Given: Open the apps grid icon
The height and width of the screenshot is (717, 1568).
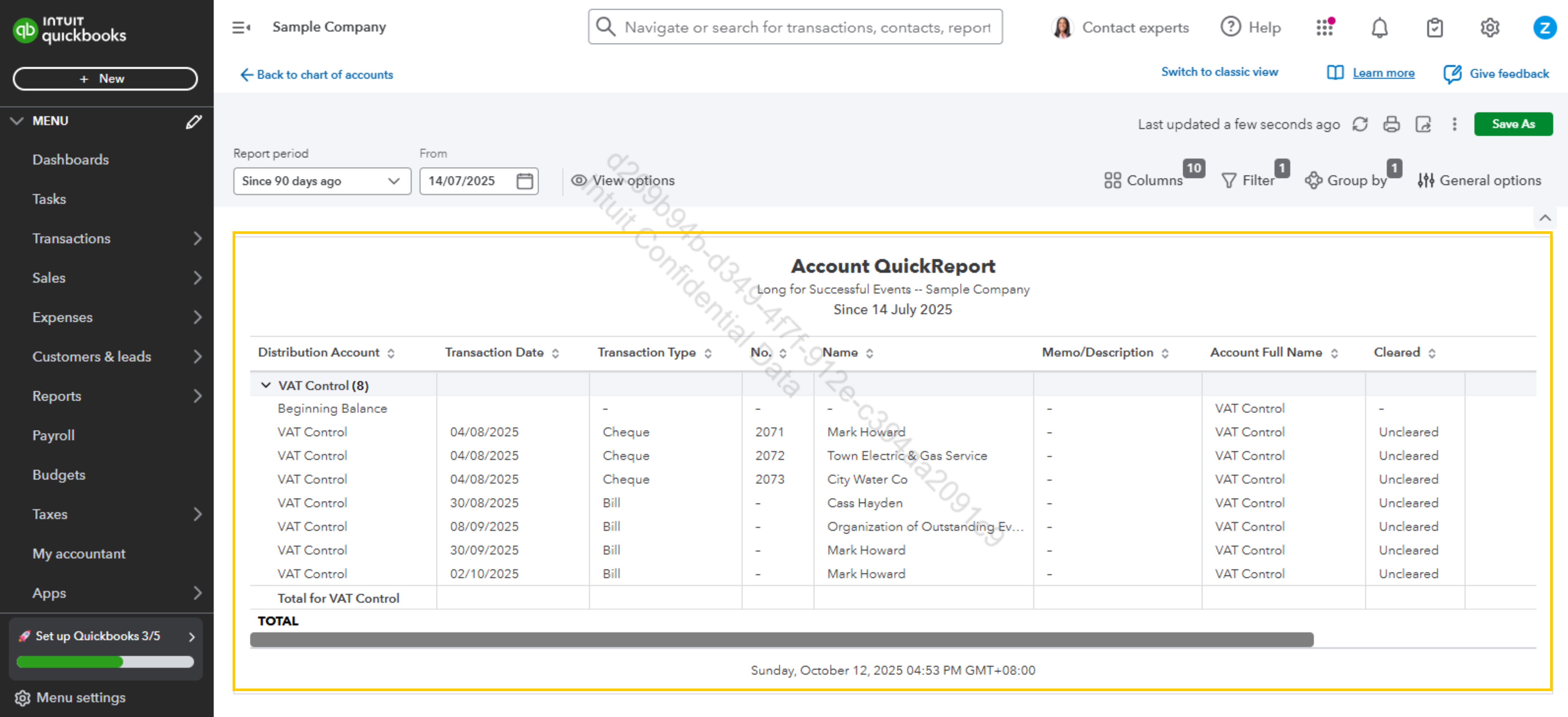Looking at the screenshot, I should [x=1324, y=28].
